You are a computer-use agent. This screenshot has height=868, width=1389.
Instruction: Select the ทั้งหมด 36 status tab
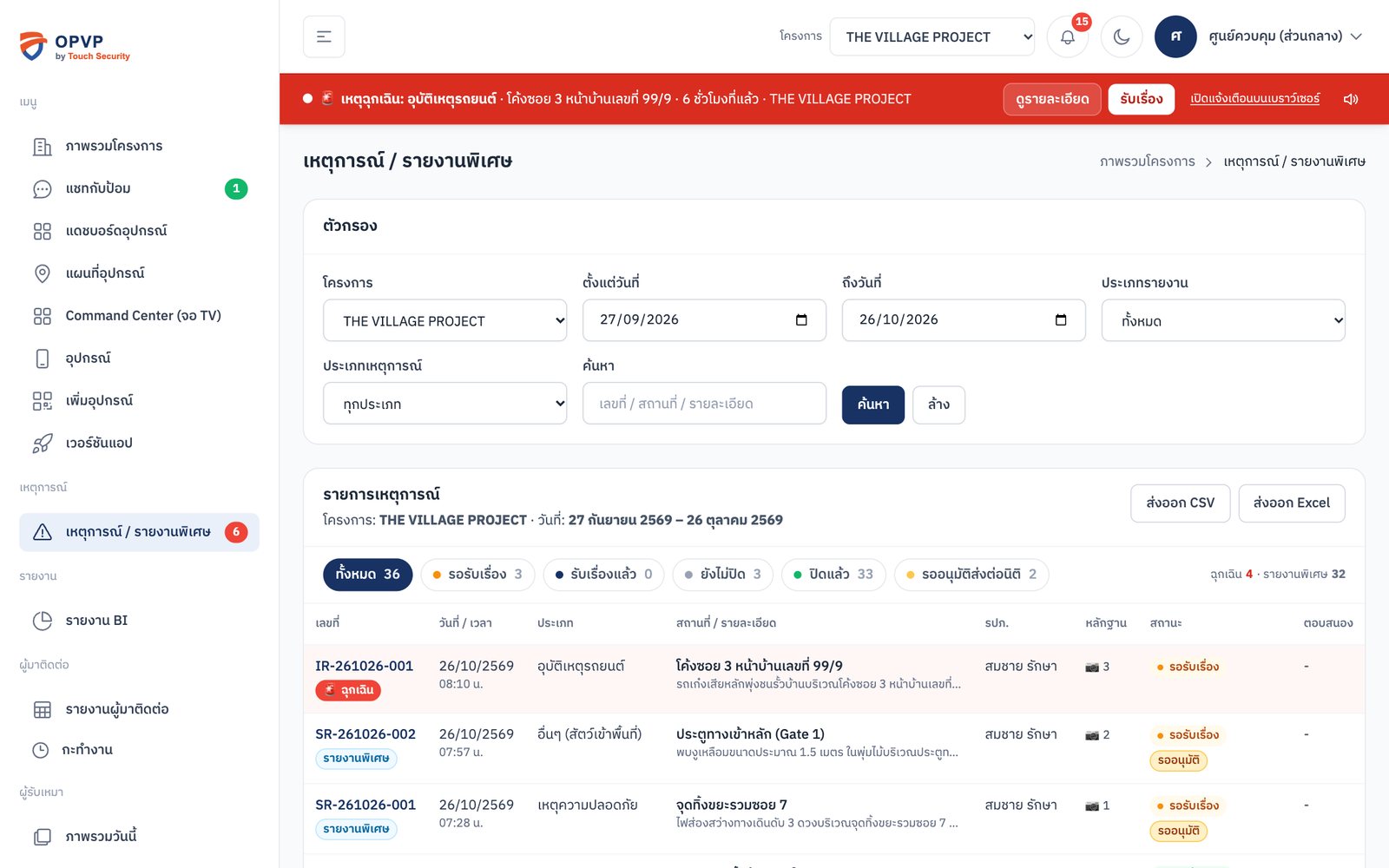tap(367, 575)
